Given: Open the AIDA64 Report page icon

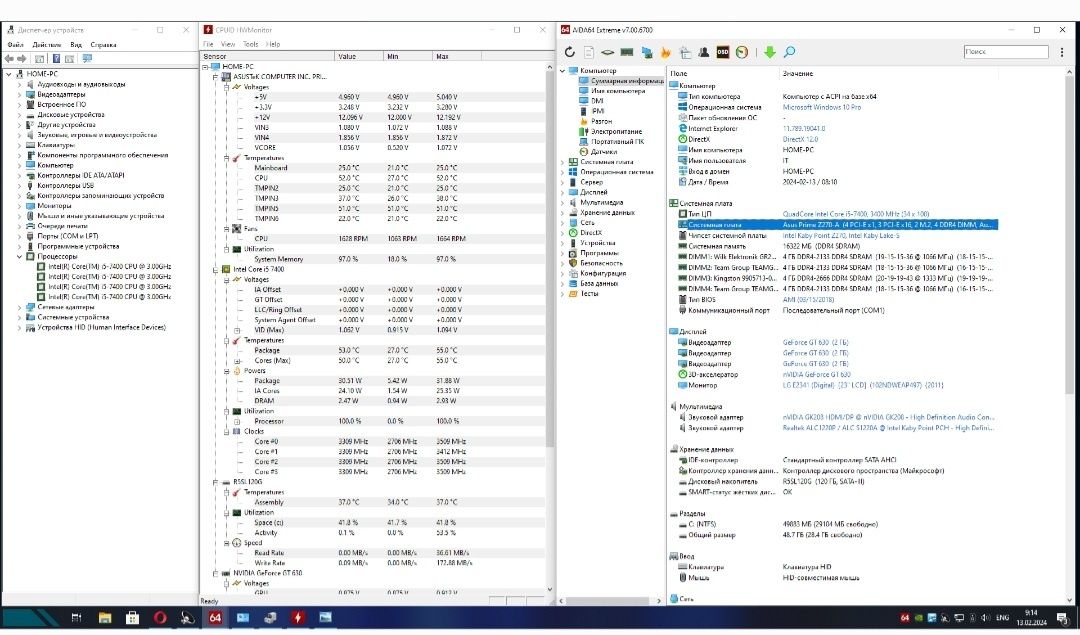Looking at the screenshot, I should 589,52.
